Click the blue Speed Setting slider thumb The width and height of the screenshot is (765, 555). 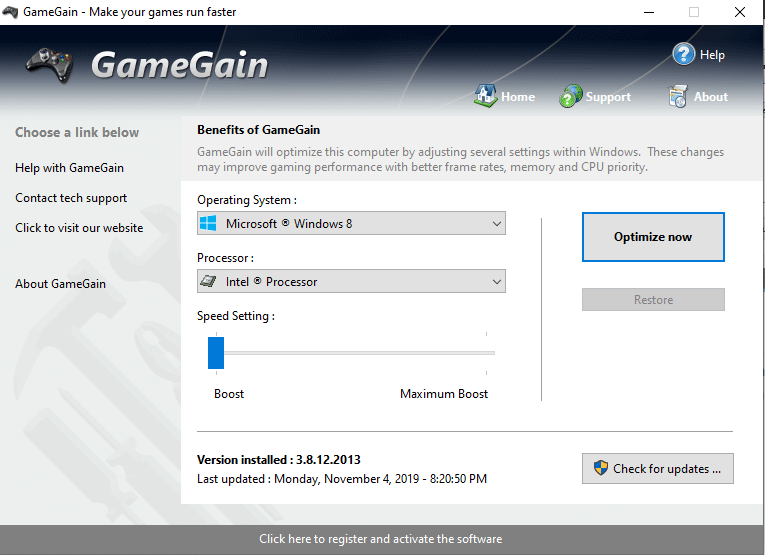point(216,353)
